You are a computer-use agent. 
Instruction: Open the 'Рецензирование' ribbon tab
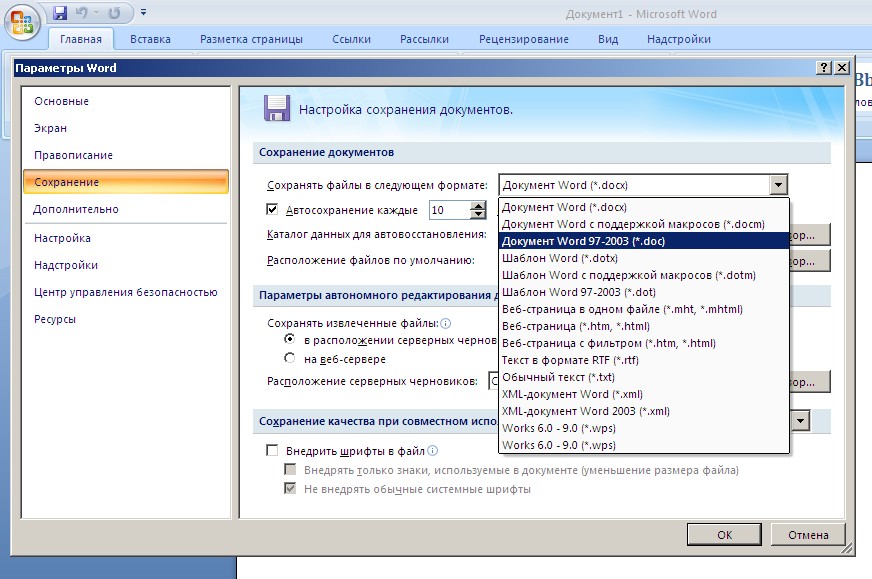click(x=524, y=39)
